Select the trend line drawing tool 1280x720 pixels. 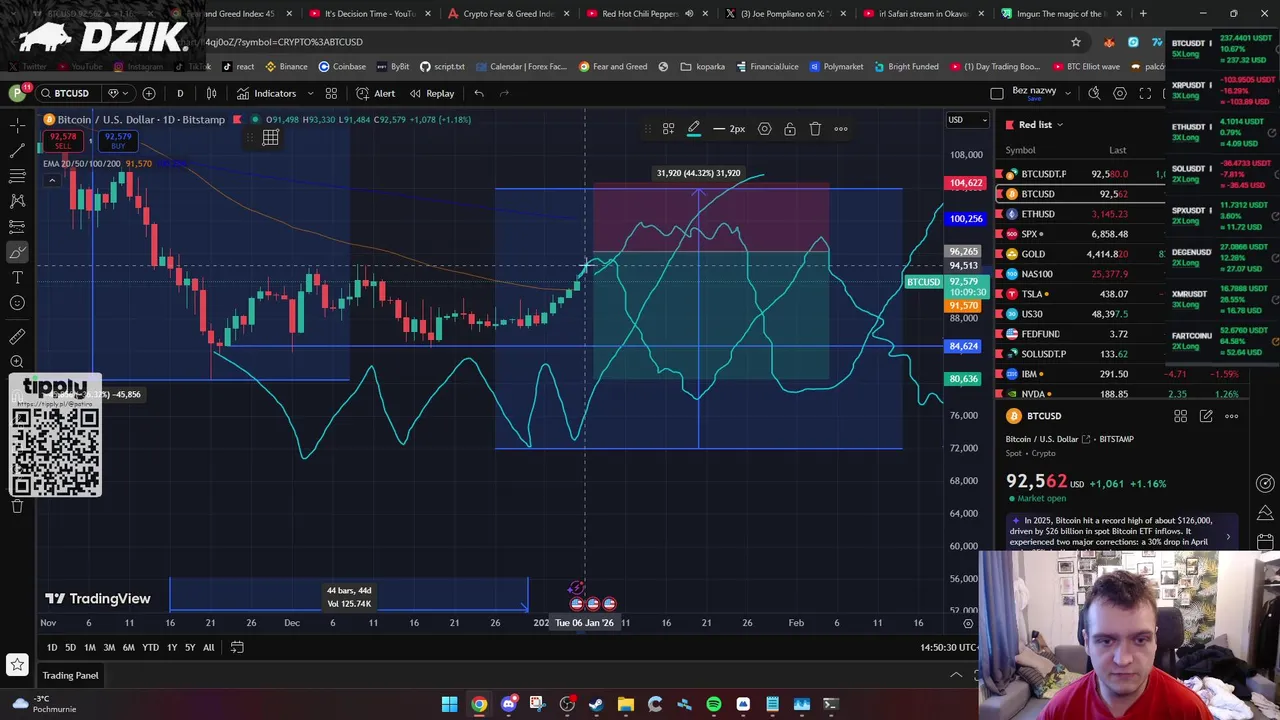point(17,150)
